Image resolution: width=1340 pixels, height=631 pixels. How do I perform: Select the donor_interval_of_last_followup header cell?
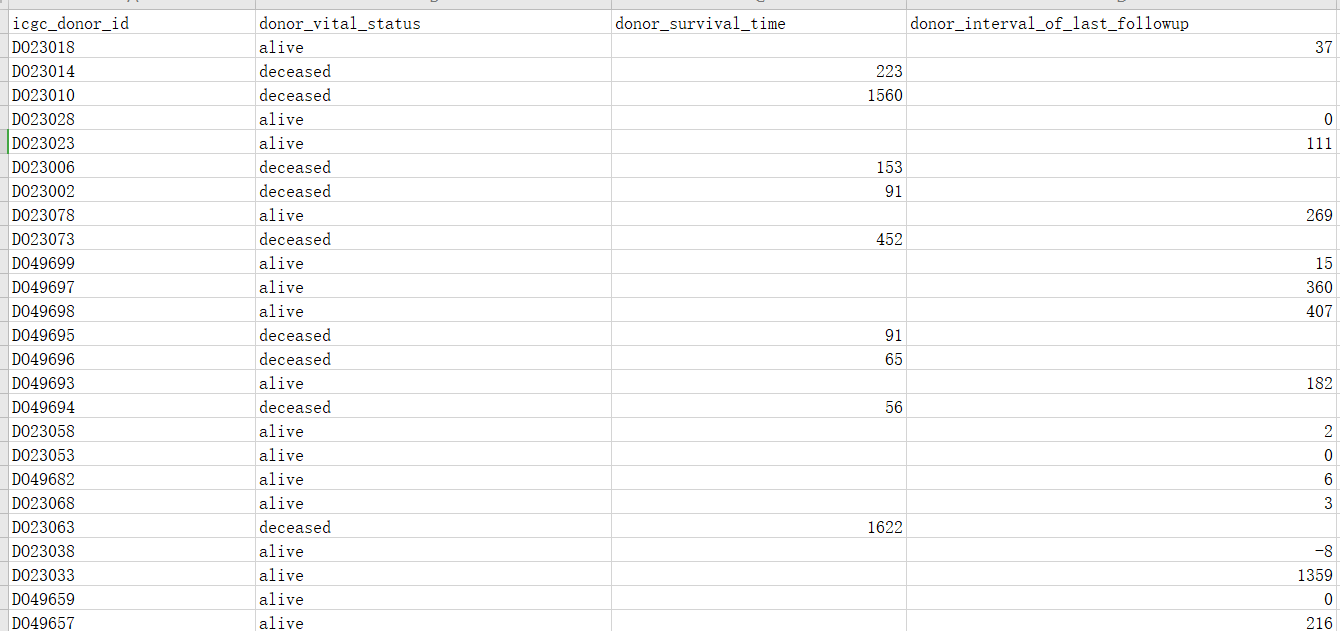click(1123, 23)
